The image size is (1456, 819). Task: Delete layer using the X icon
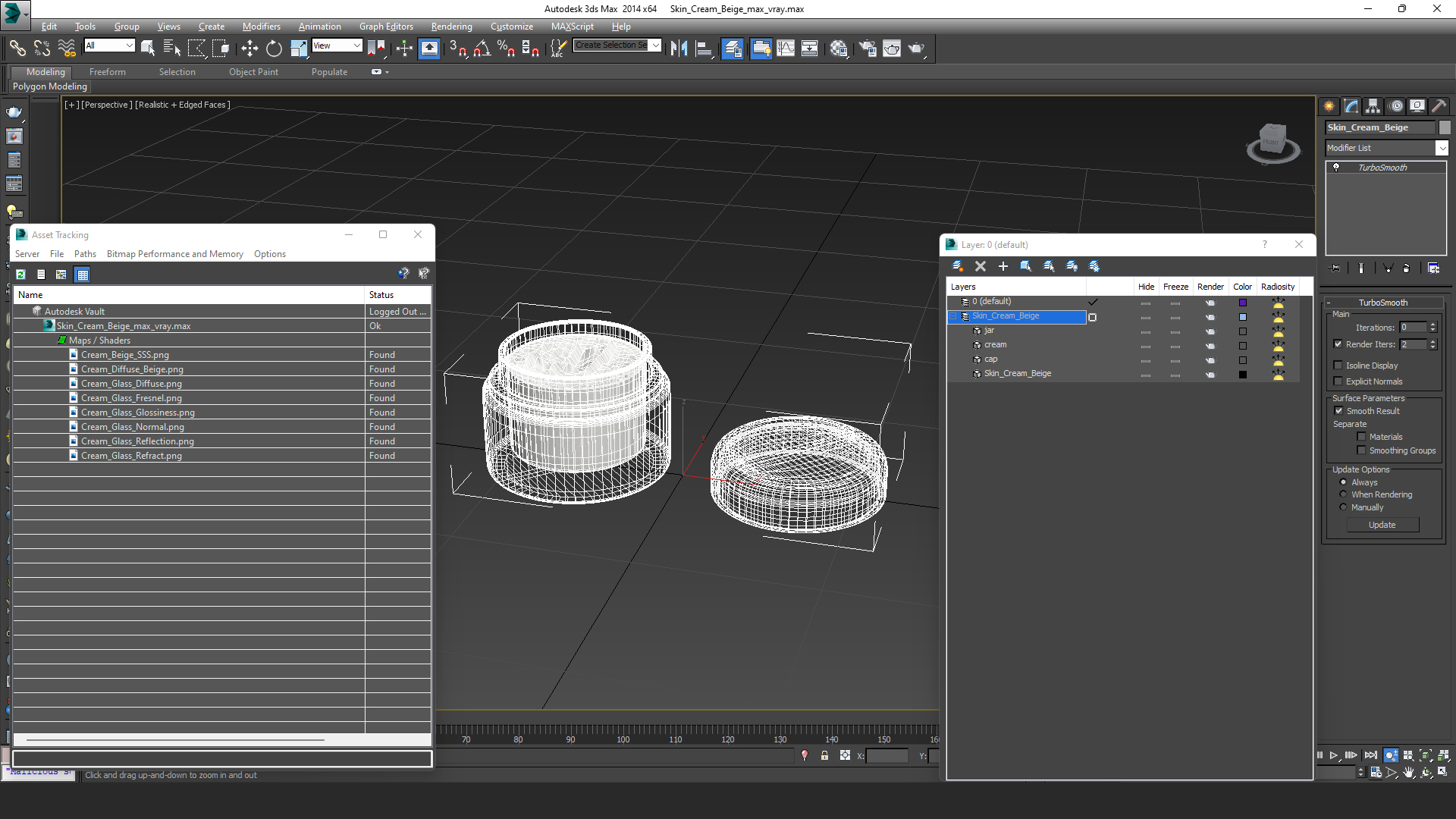click(x=980, y=266)
